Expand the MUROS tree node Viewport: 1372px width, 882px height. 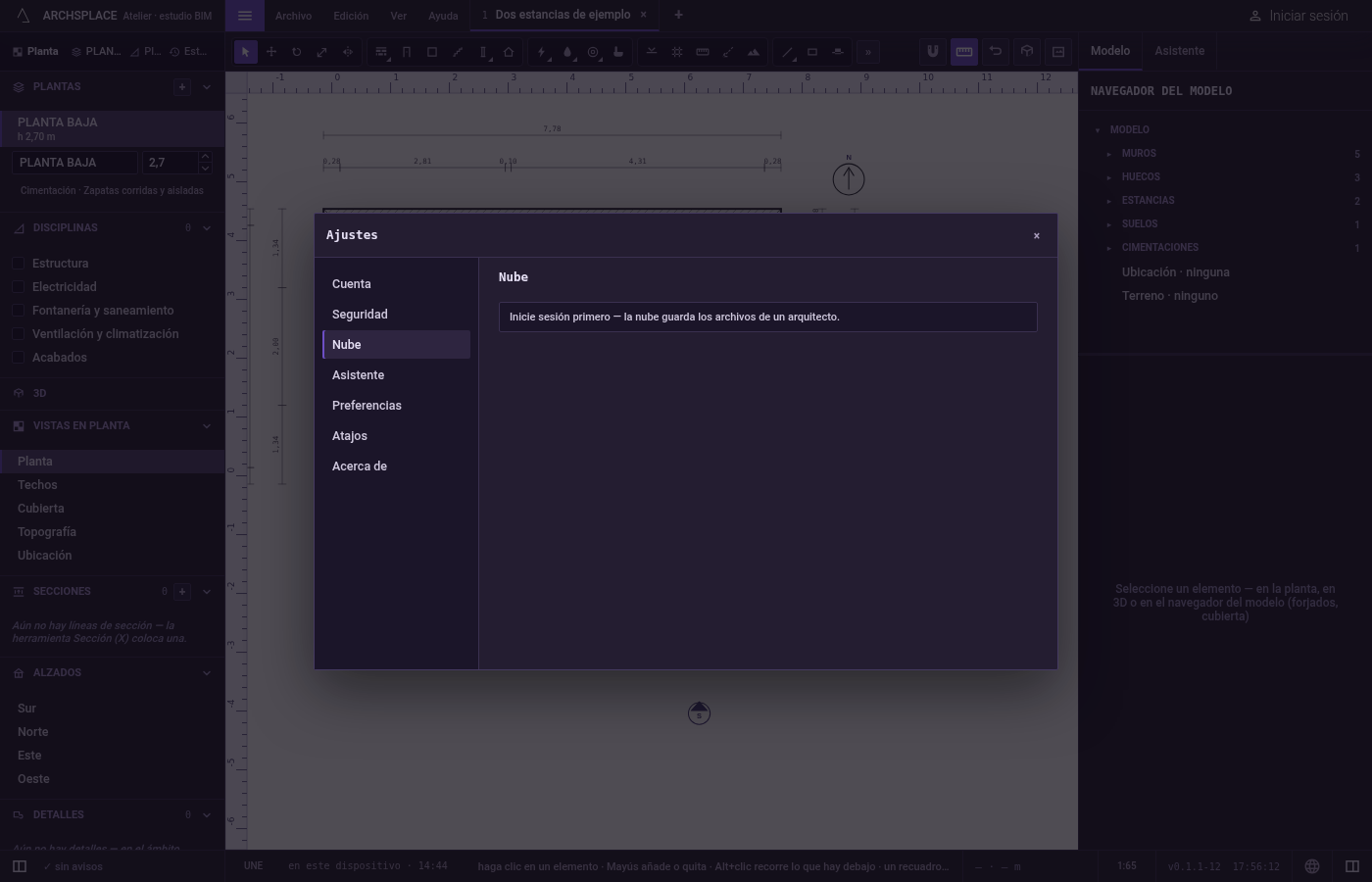click(1109, 154)
